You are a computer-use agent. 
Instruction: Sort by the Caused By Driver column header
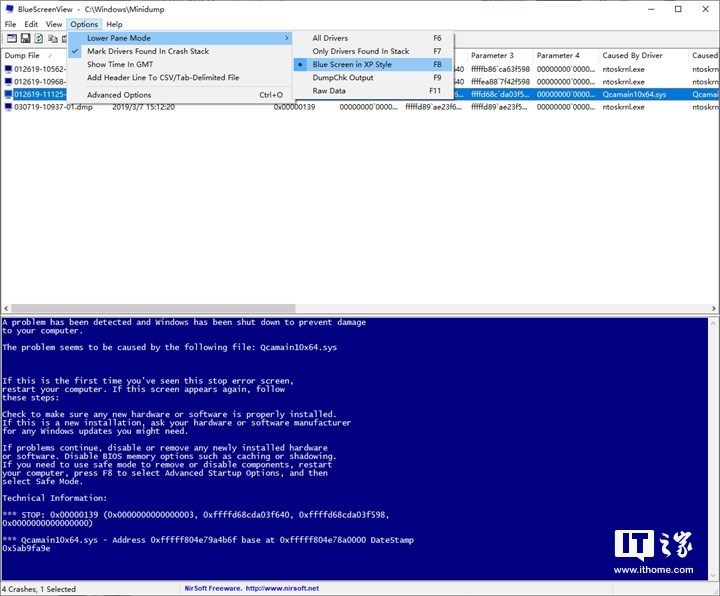[x=632, y=55]
